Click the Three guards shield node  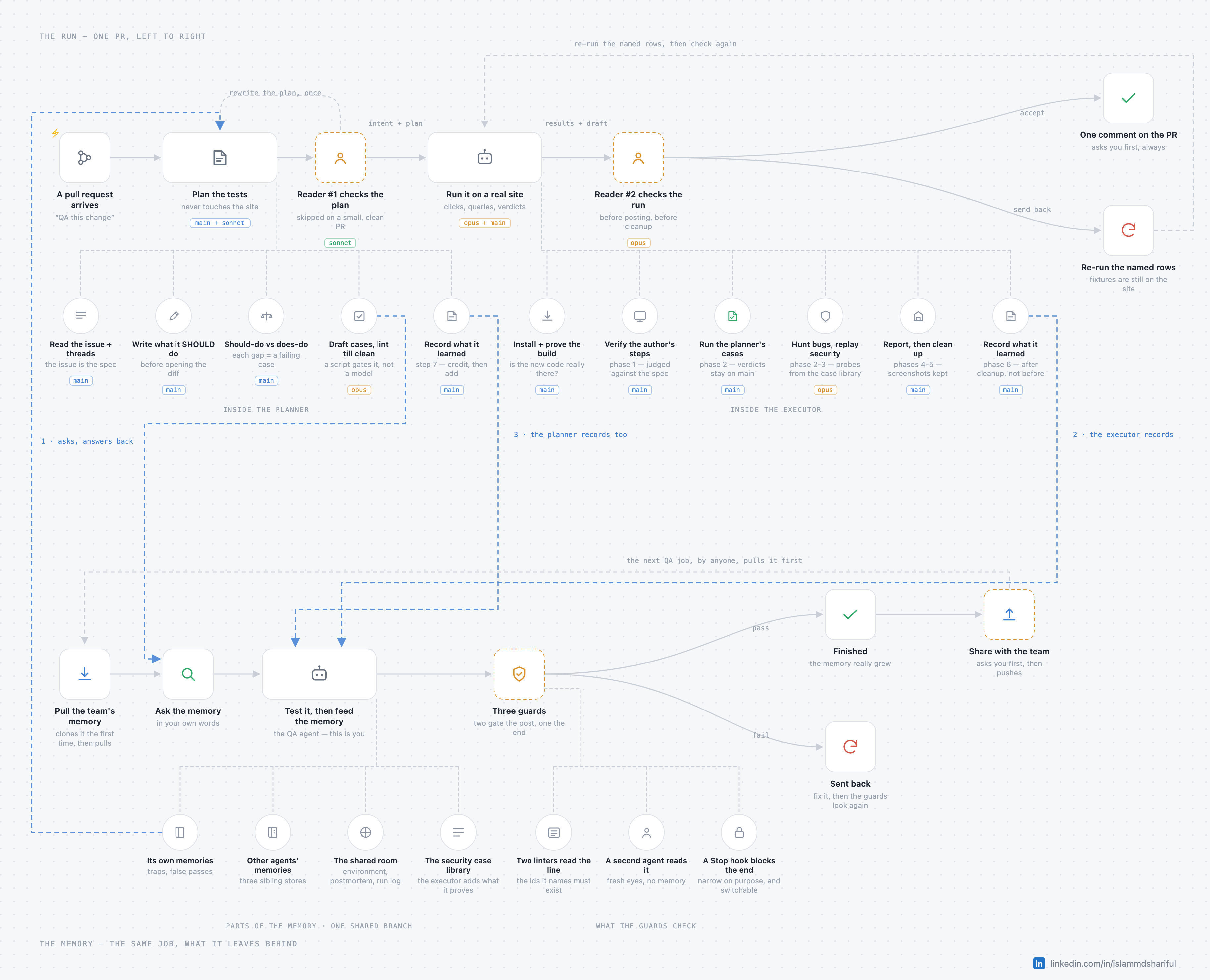tap(519, 674)
